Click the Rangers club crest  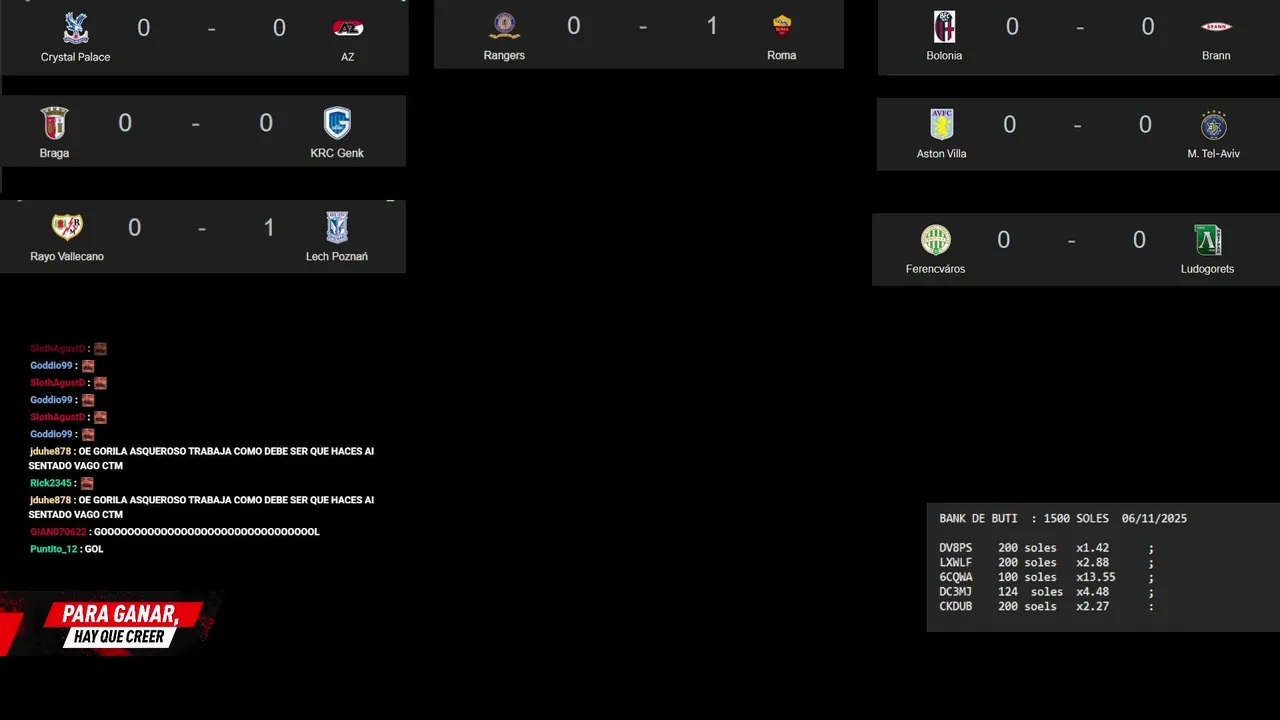pos(504,26)
